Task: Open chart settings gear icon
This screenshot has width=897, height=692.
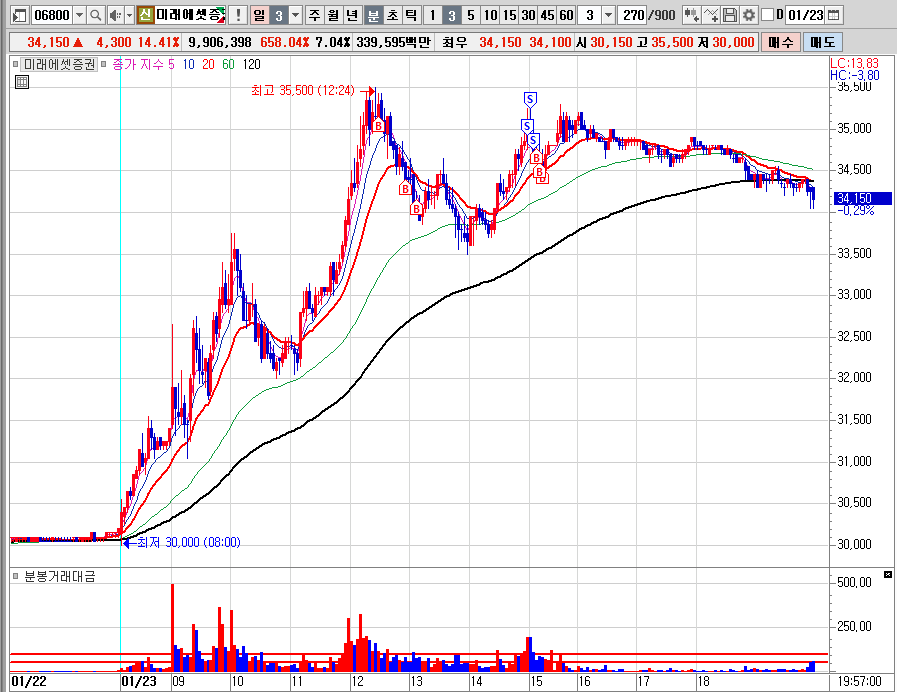Action: coord(748,15)
